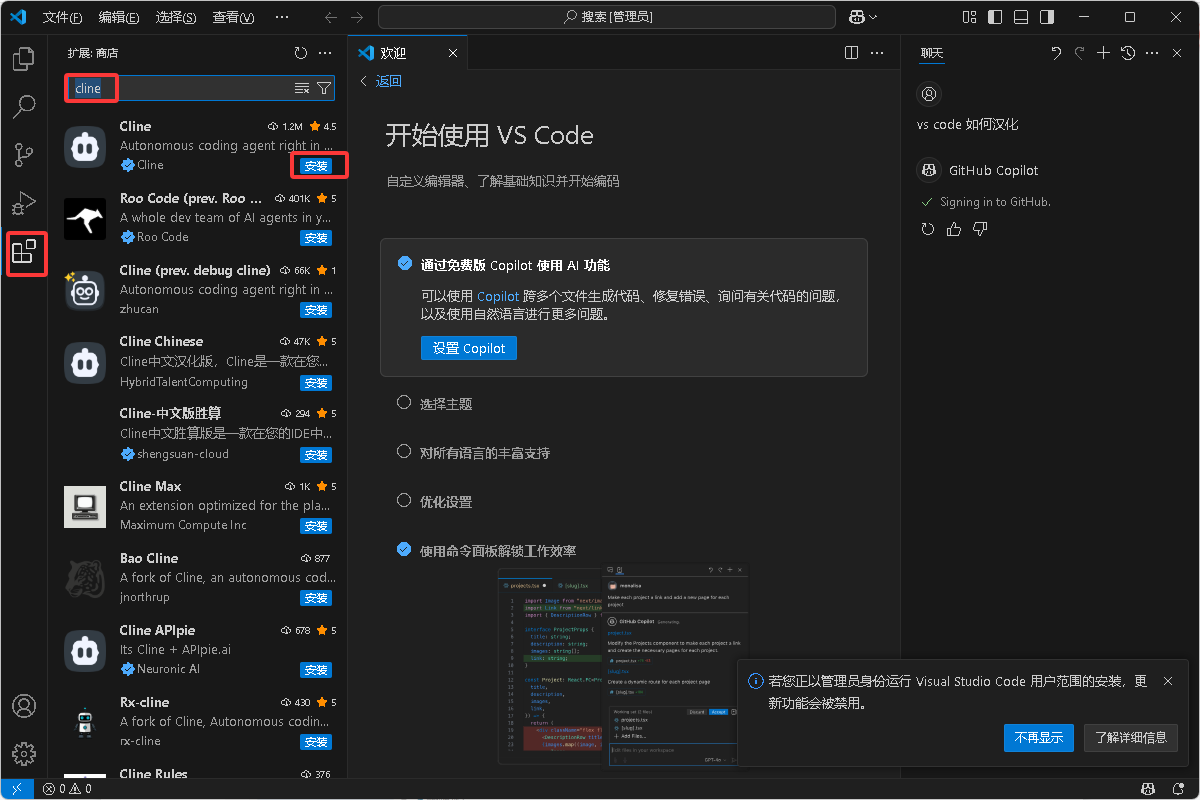Open the 选择 menu

click(x=176, y=17)
